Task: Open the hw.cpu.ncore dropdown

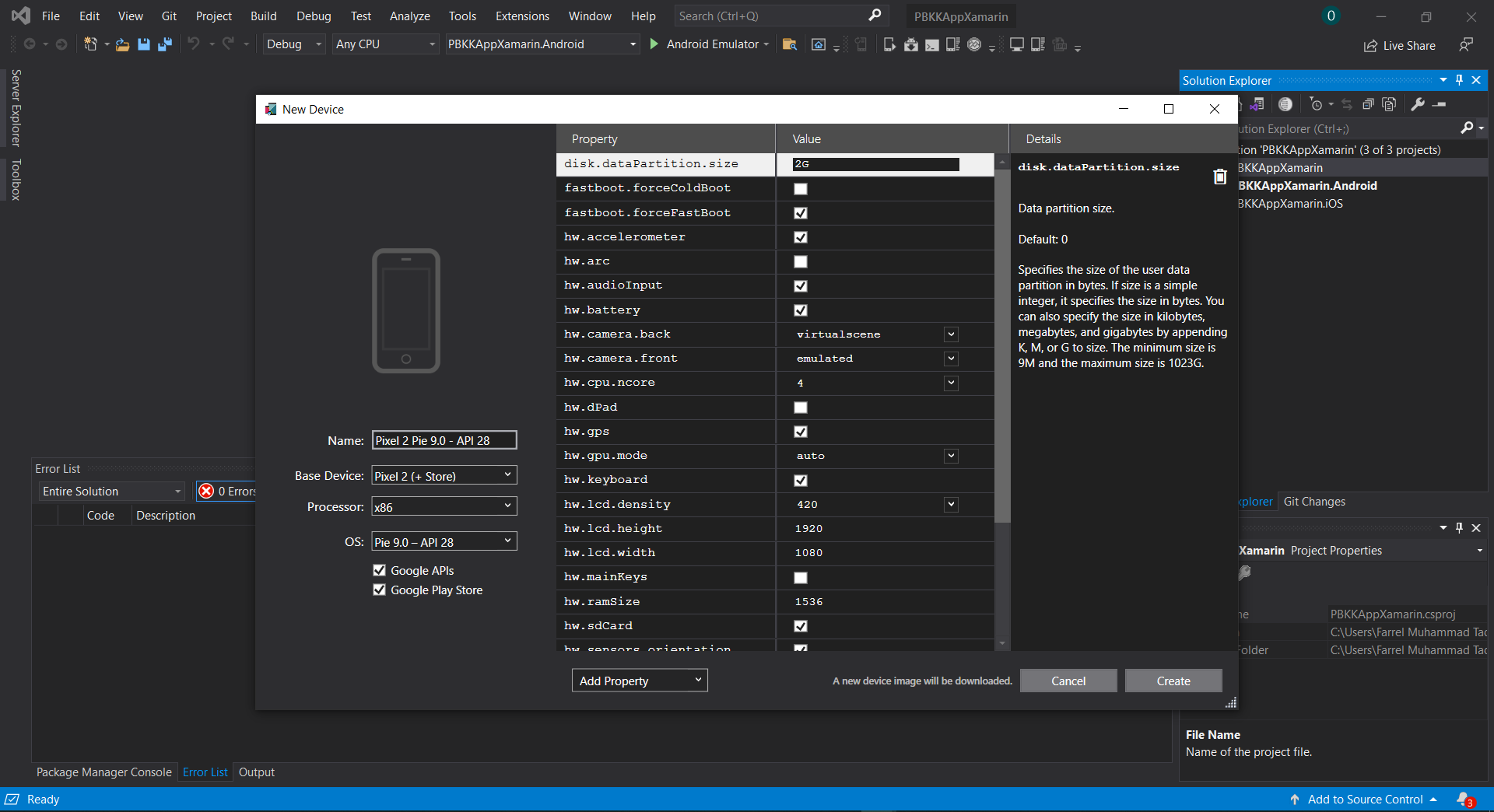Action: click(951, 383)
